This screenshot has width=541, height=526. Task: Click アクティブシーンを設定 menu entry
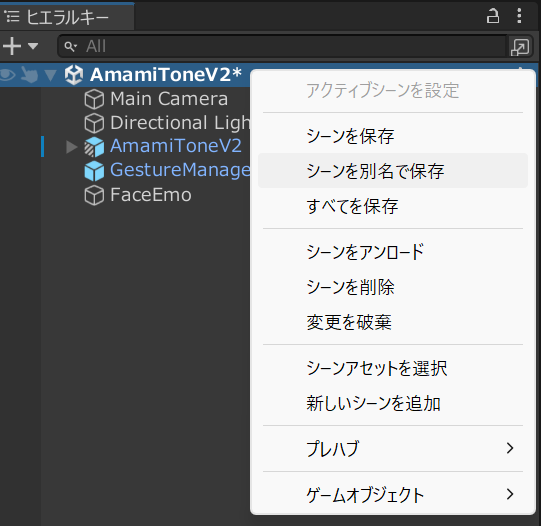[x=393, y=91]
